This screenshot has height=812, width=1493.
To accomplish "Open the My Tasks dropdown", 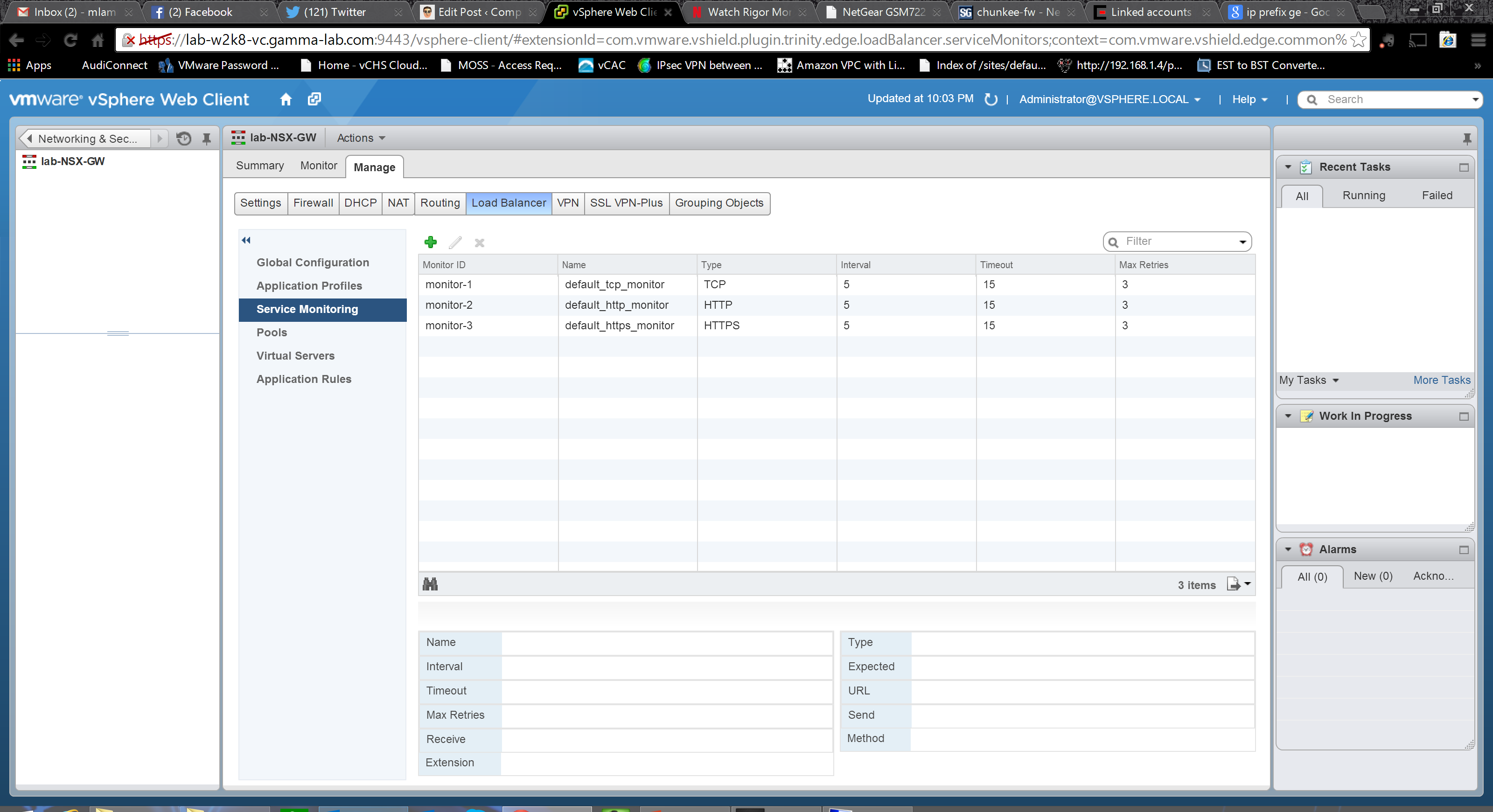I will point(1308,381).
